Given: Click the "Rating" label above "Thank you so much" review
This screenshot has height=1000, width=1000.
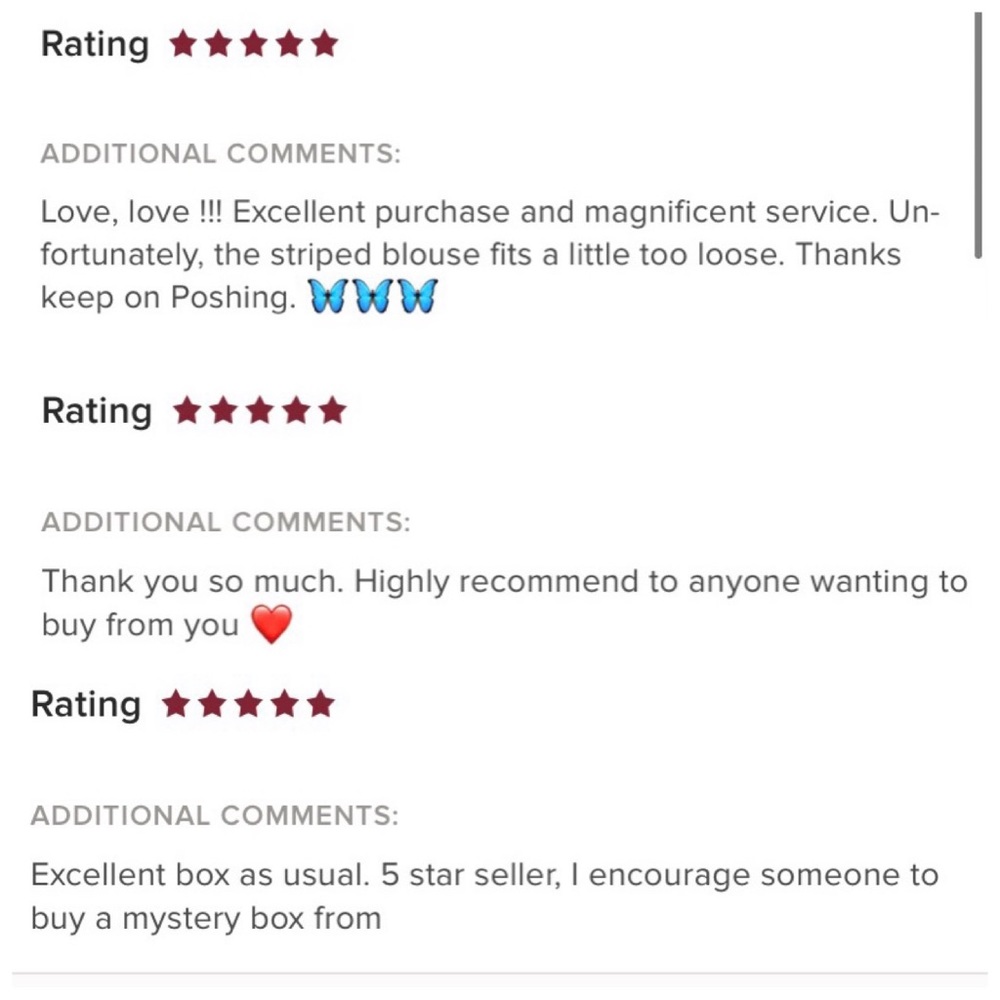Looking at the screenshot, I should coord(97,411).
